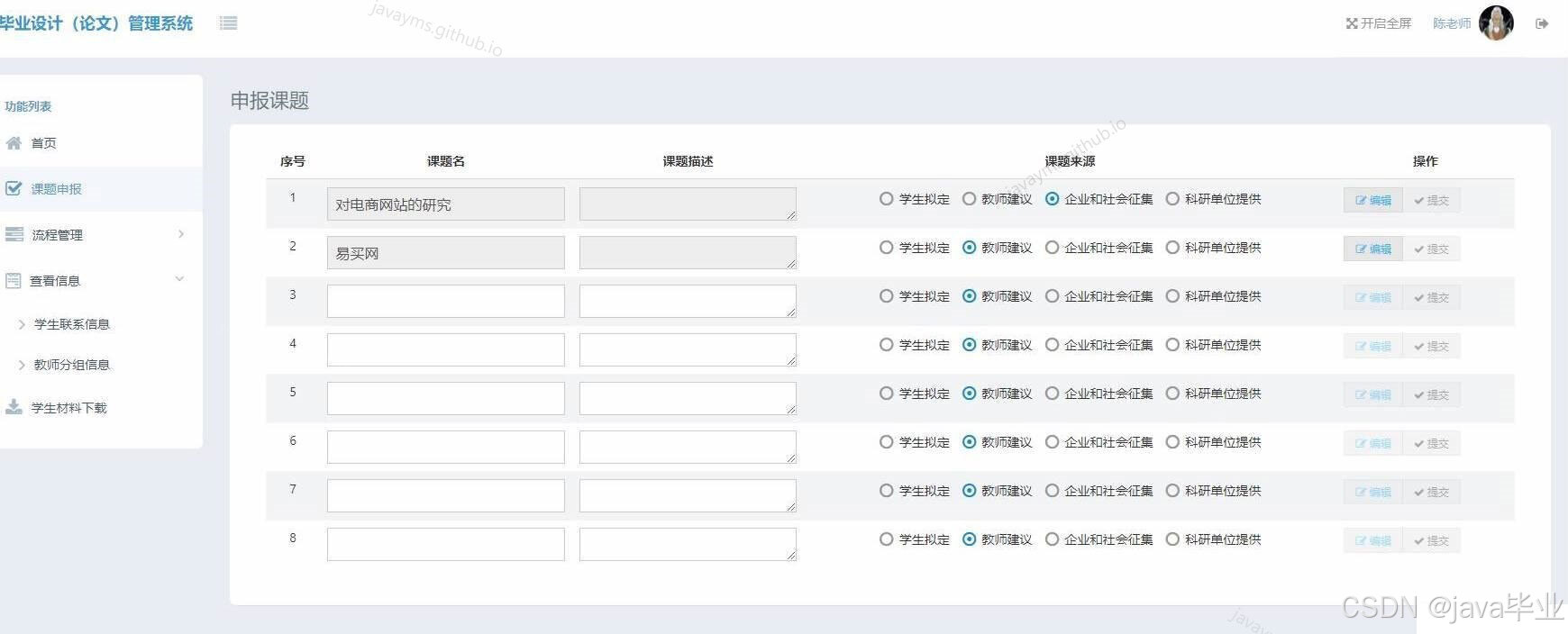The image size is (1568, 634).
Task: Click the download icon beside 学生材料下载
Action: tap(14, 407)
